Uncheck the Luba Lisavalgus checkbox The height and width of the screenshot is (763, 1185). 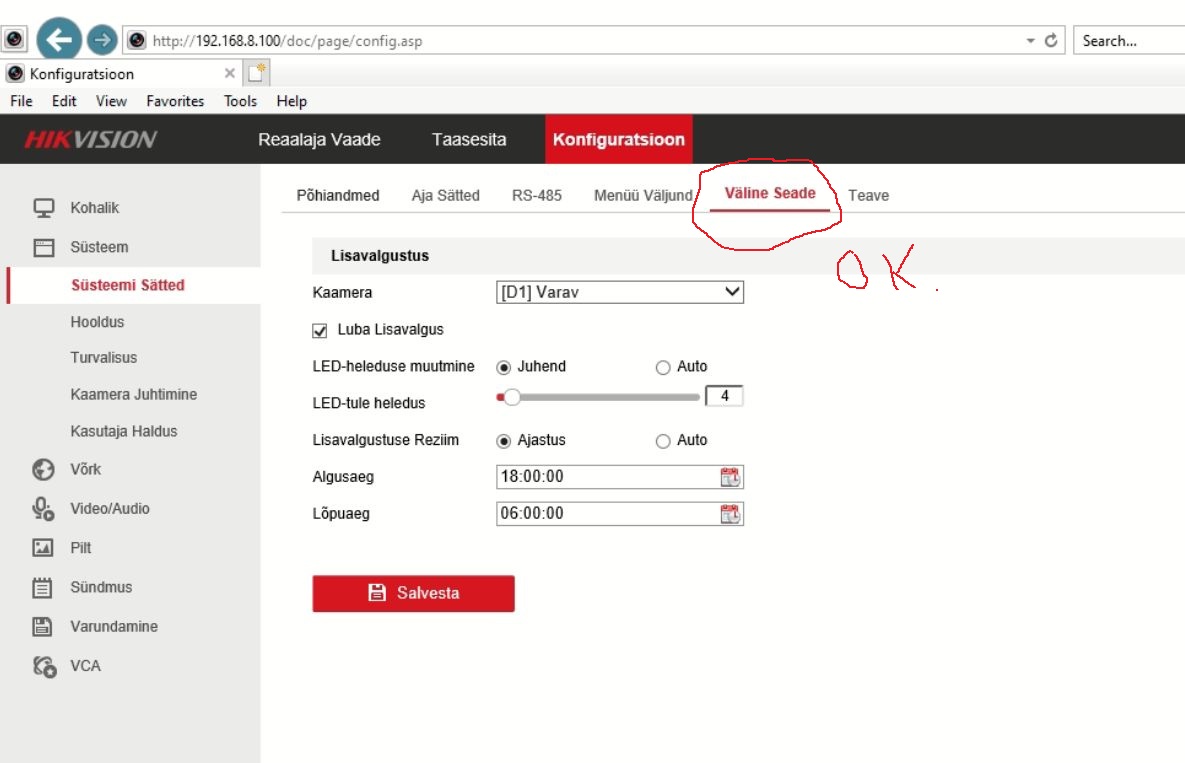click(321, 330)
